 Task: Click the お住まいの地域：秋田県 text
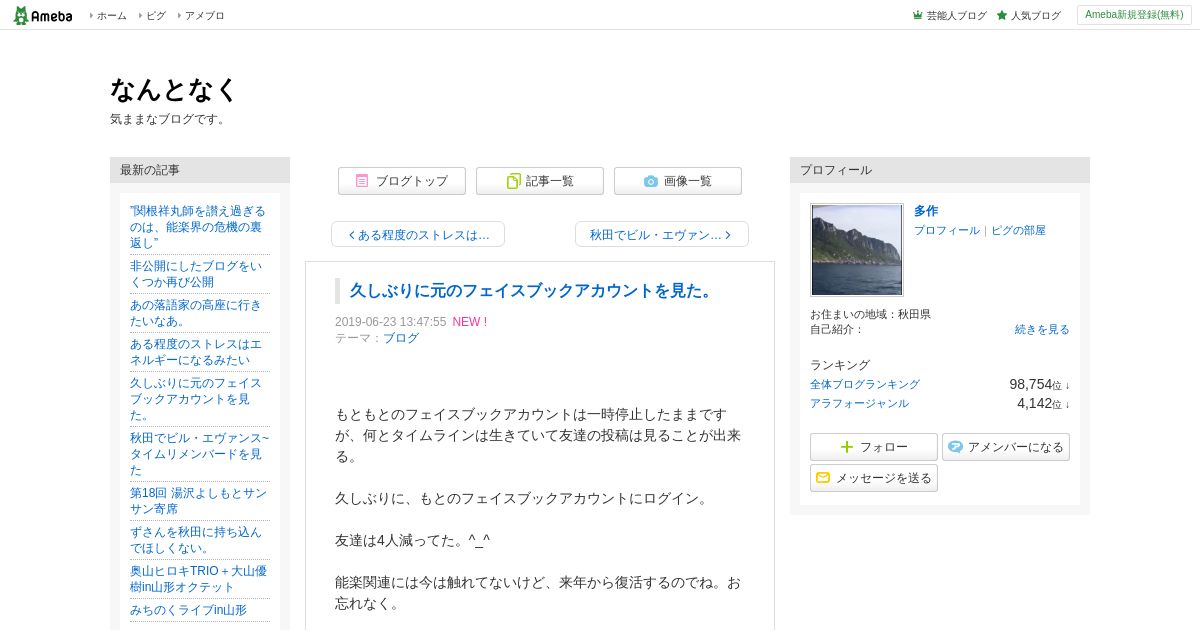[x=870, y=314]
